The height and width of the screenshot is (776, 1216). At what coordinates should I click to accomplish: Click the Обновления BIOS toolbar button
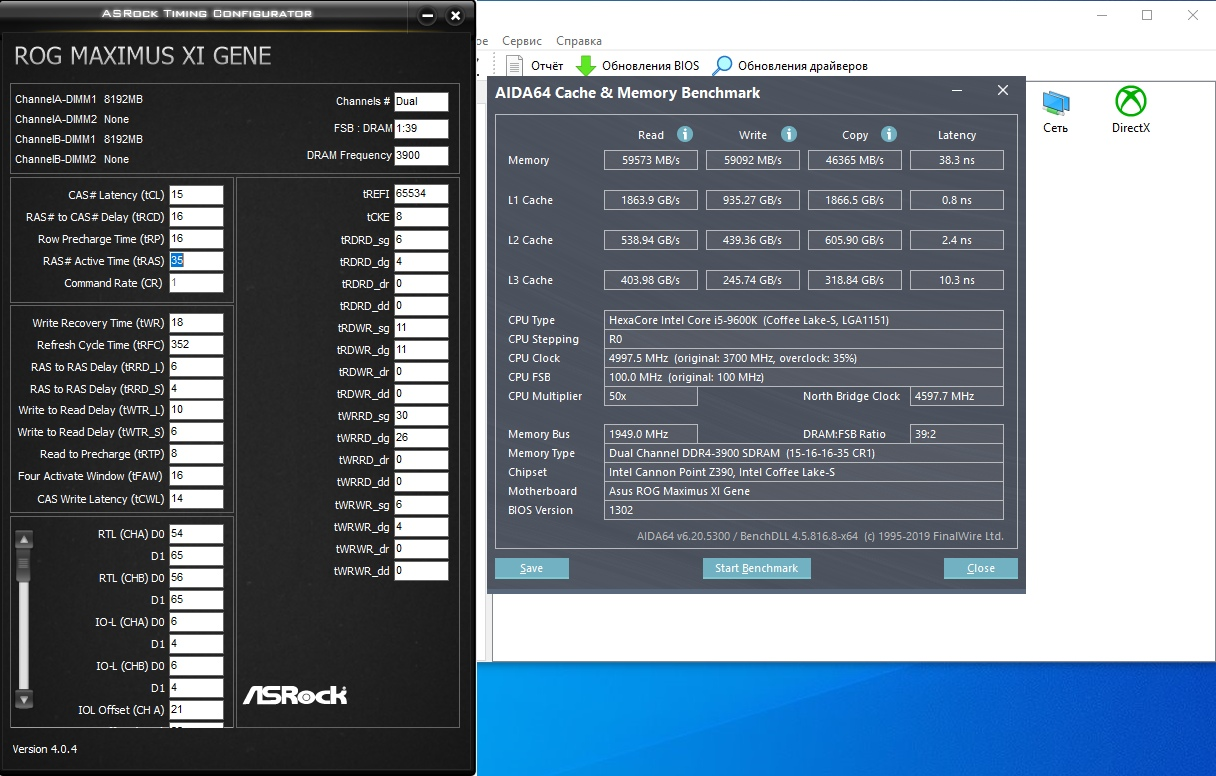pyautogui.click(x=638, y=66)
